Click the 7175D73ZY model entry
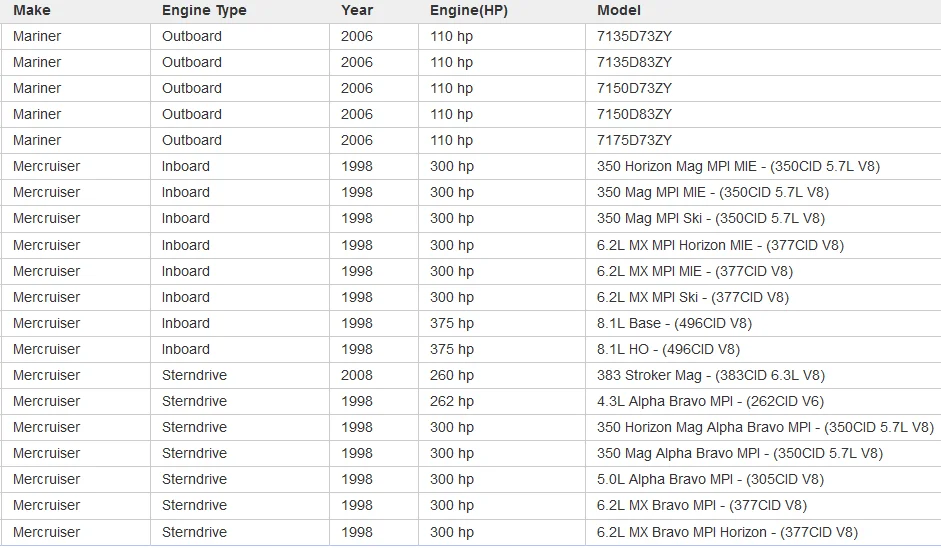941x548 pixels. [x=634, y=140]
